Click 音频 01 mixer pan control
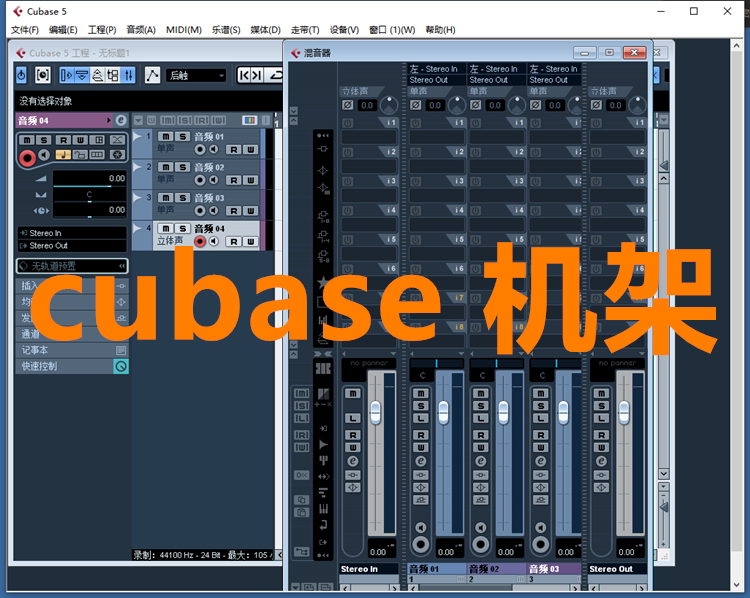This screenshot has height=598, width=750. [436, 364]
